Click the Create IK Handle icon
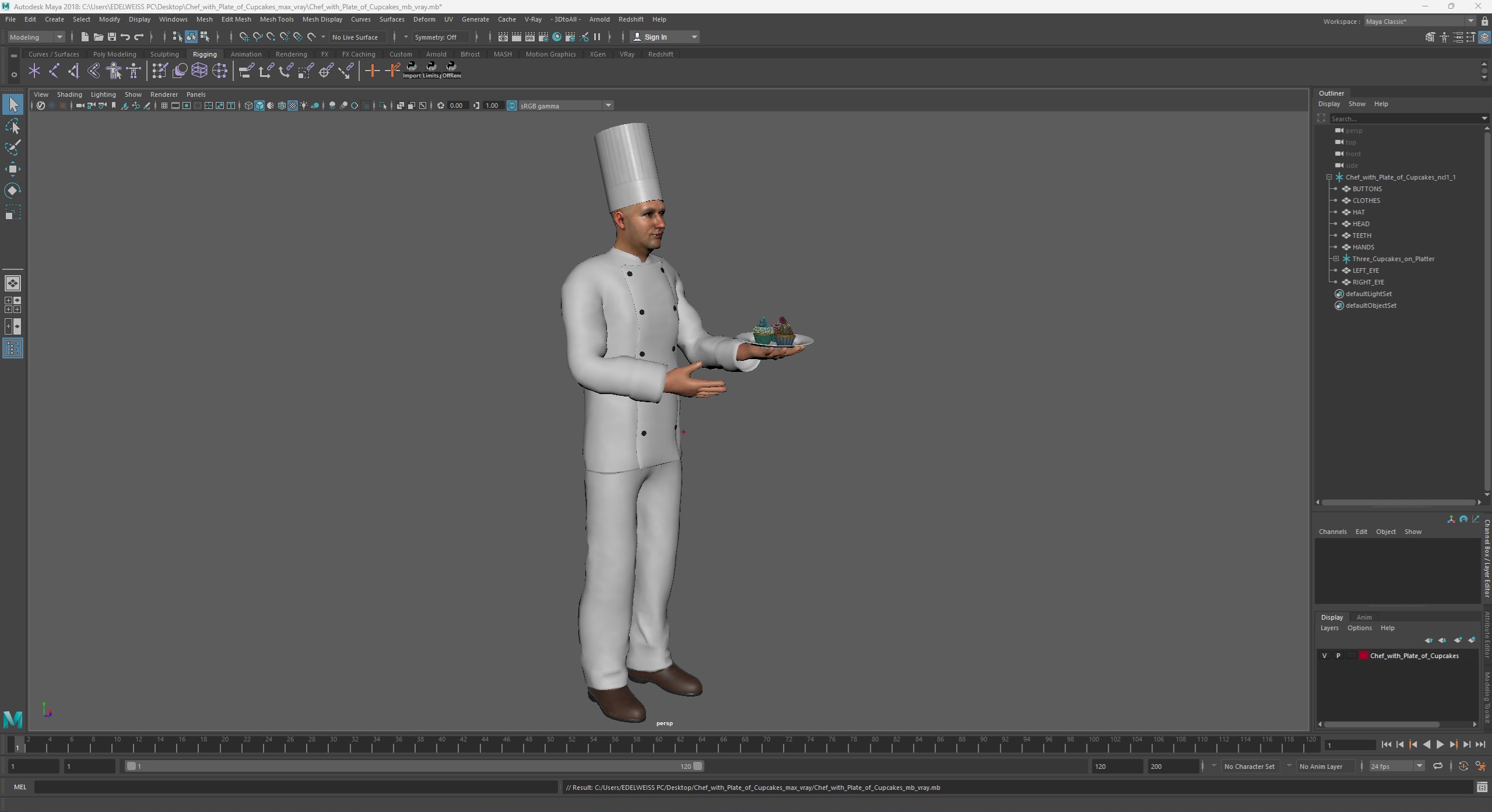Viewport: 1492px width, 812px height. click(x=73, y=71)
